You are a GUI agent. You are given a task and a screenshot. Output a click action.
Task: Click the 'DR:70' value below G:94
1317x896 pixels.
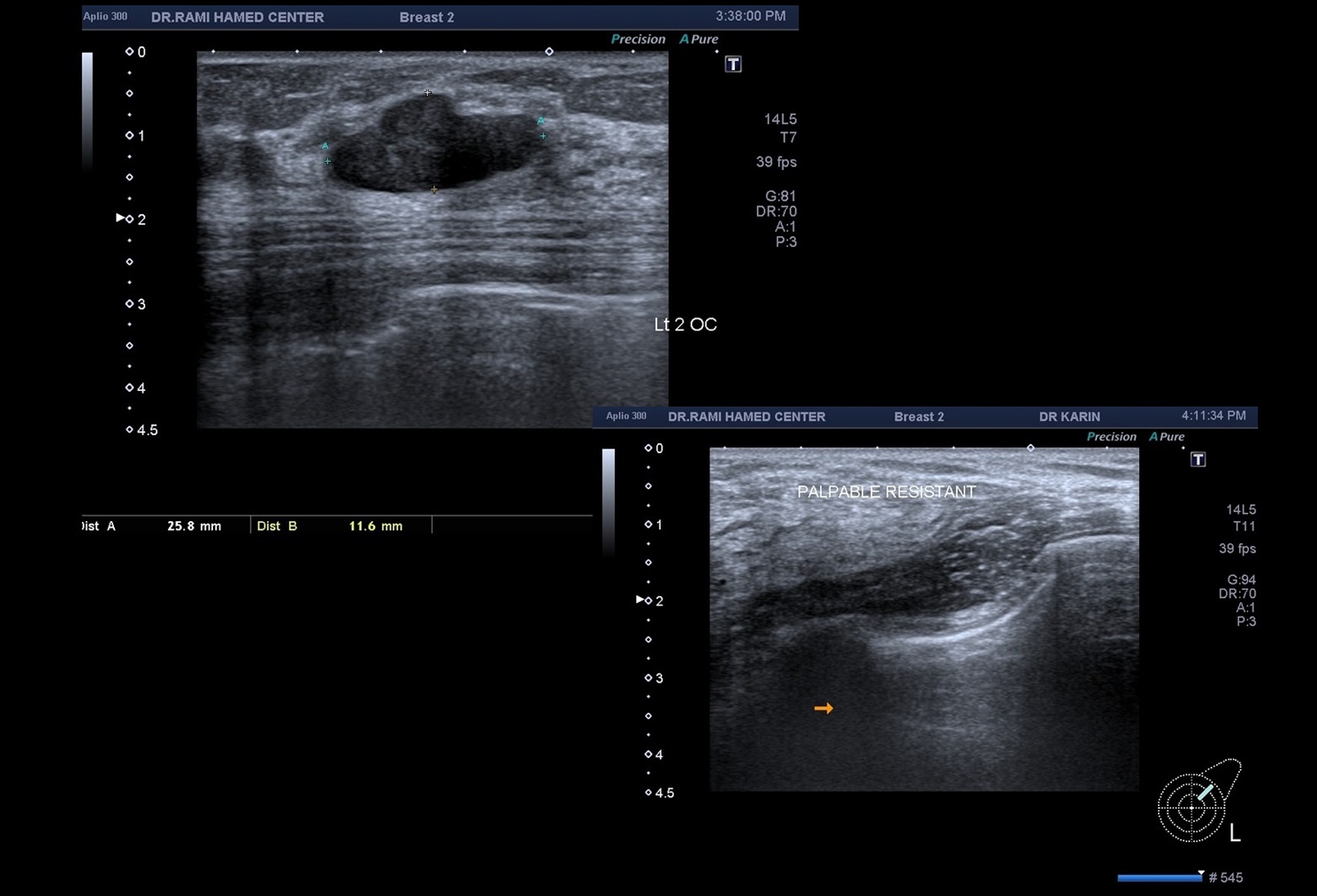1237,594
